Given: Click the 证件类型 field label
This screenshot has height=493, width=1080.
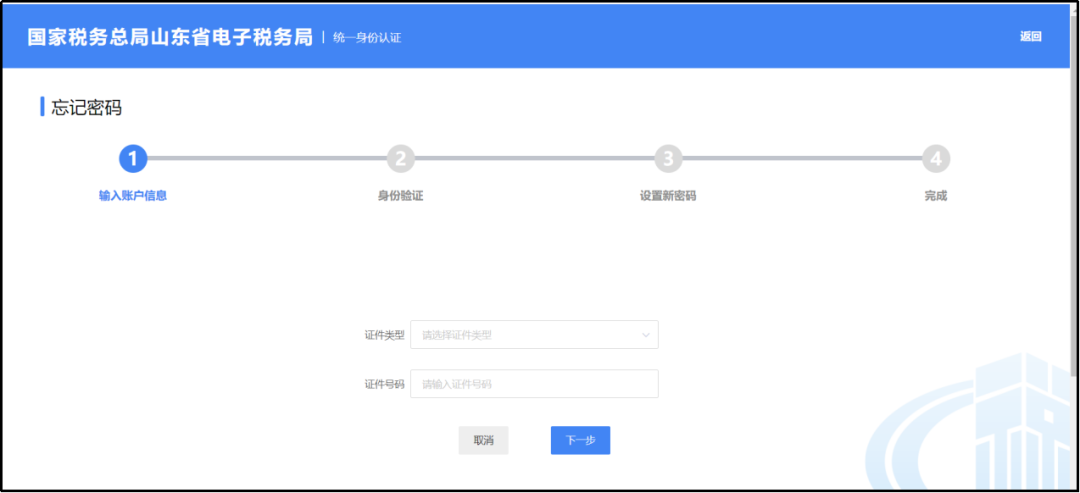Looking at the screenshot, I should [x=384, y=335].
